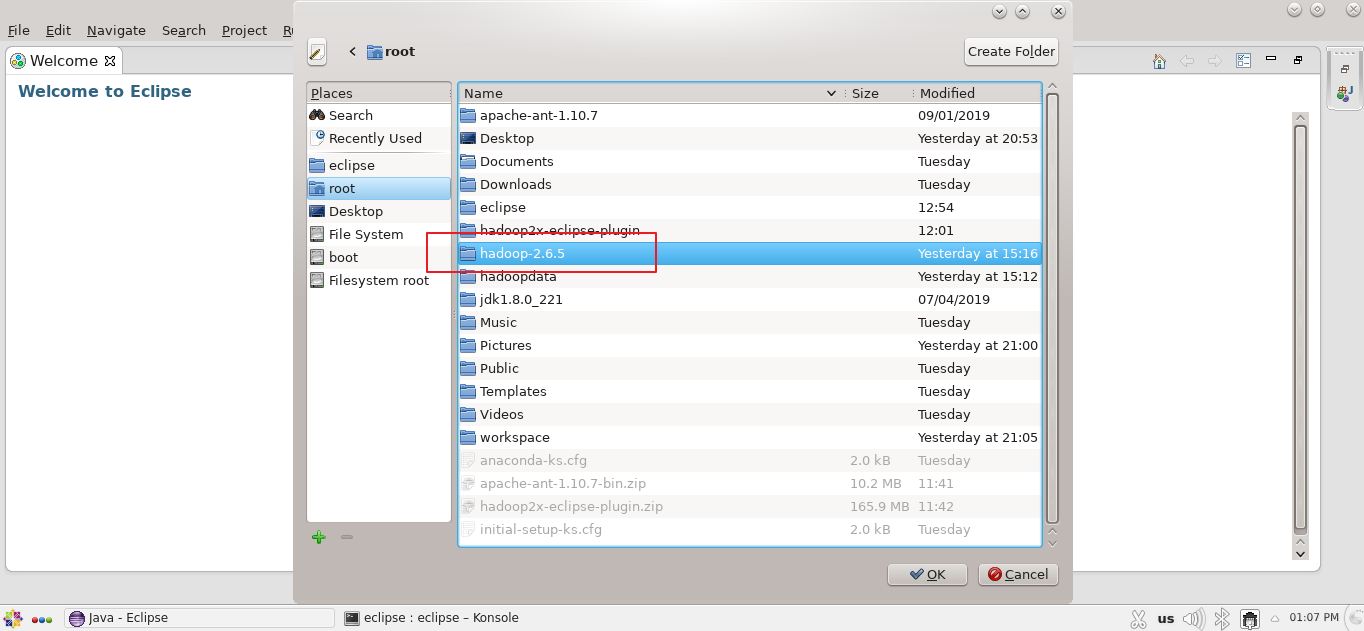Select the Videos folder
This screenshot has width=1364, height=631.
[750, 414]
